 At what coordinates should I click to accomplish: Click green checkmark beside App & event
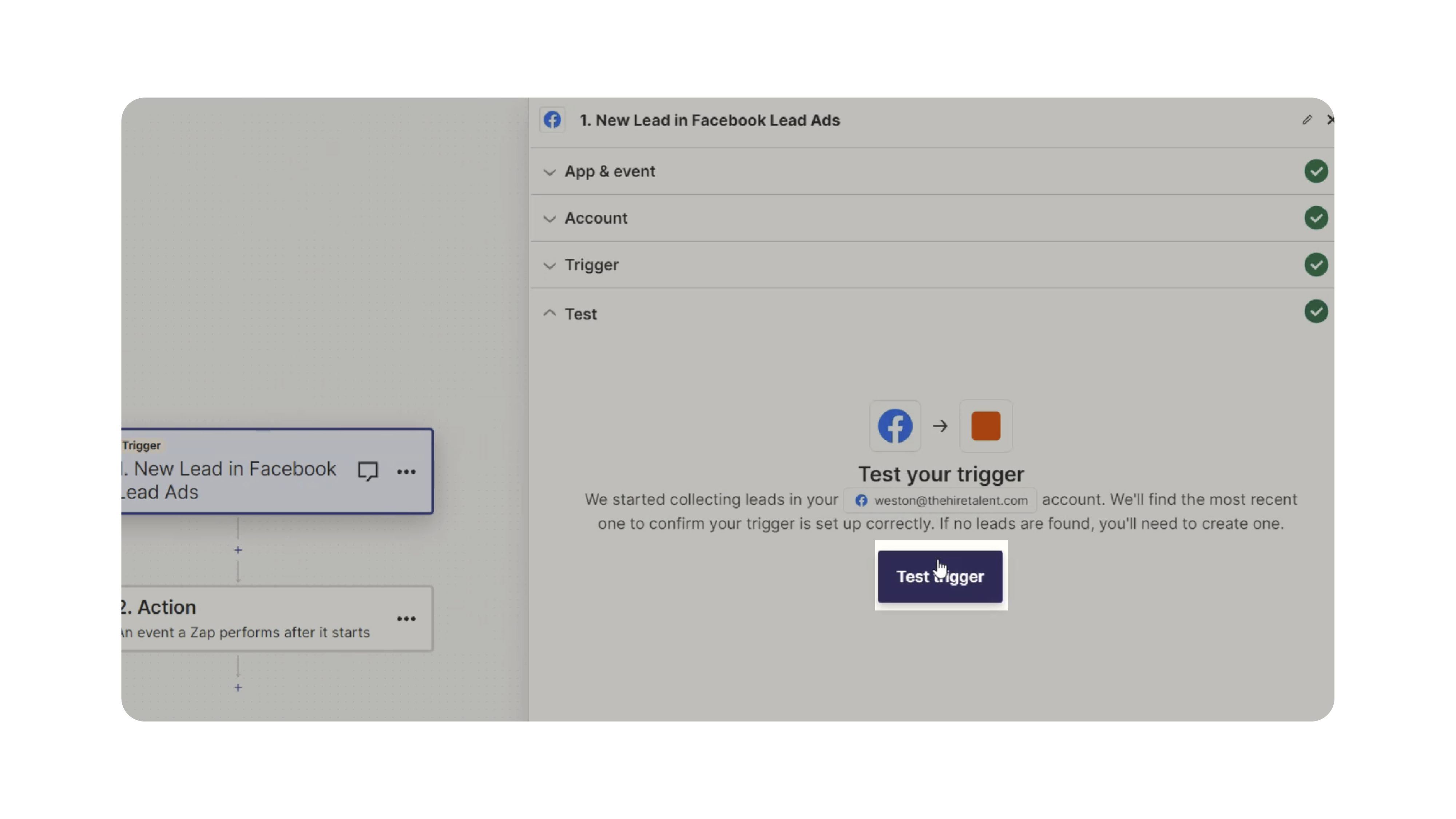coord(1316,171)
